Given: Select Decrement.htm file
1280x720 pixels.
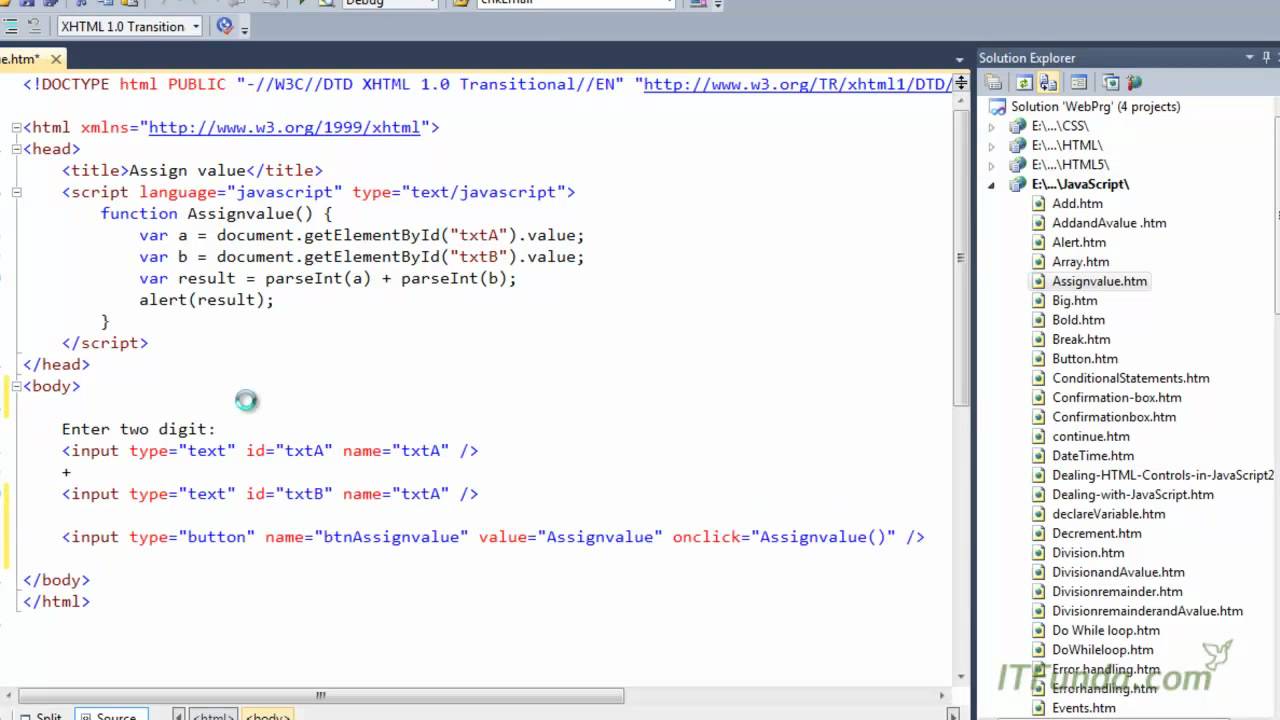Looking at the screenshot, I should tap(1096, 533).
